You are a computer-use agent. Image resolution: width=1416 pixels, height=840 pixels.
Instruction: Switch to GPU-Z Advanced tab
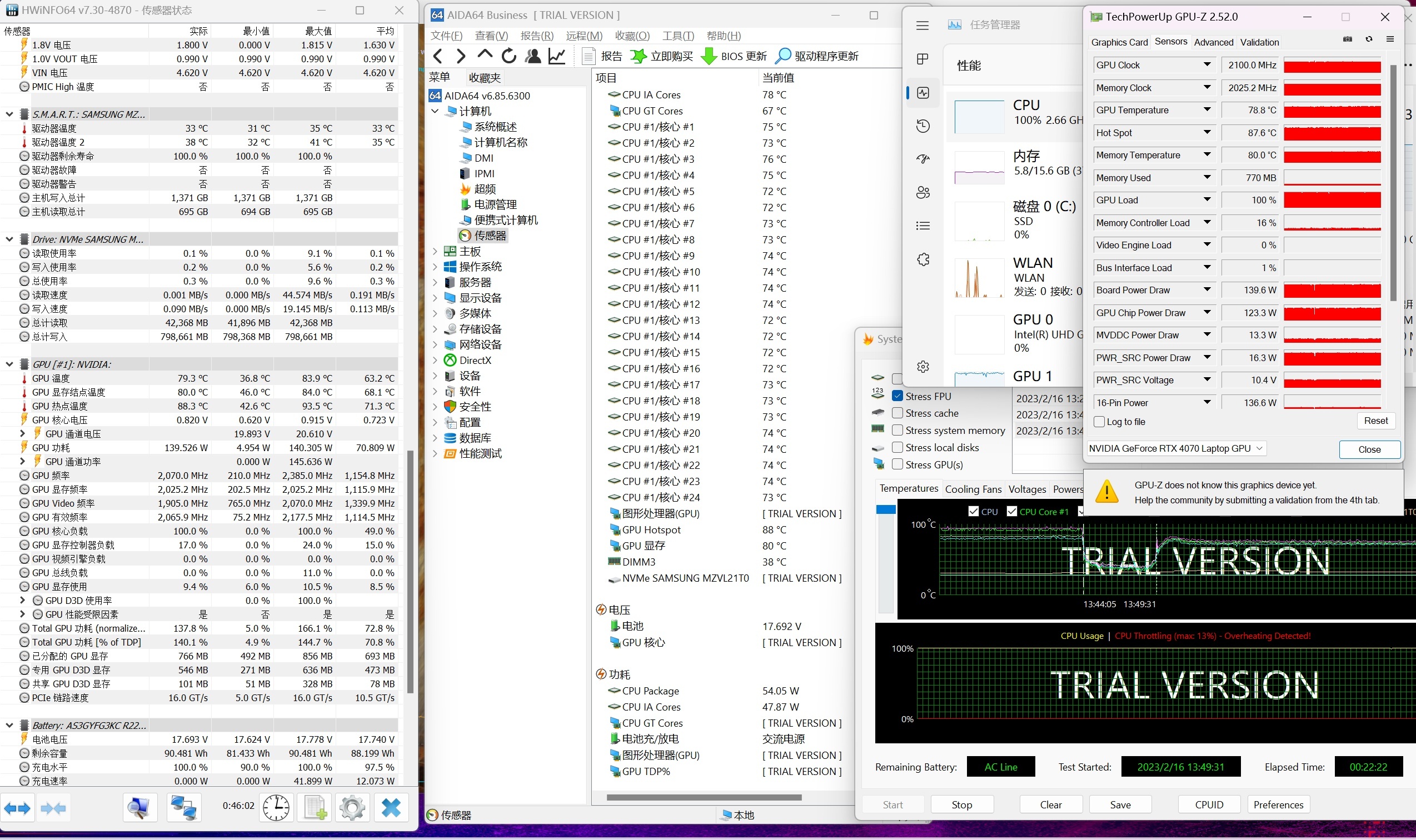1213,42
